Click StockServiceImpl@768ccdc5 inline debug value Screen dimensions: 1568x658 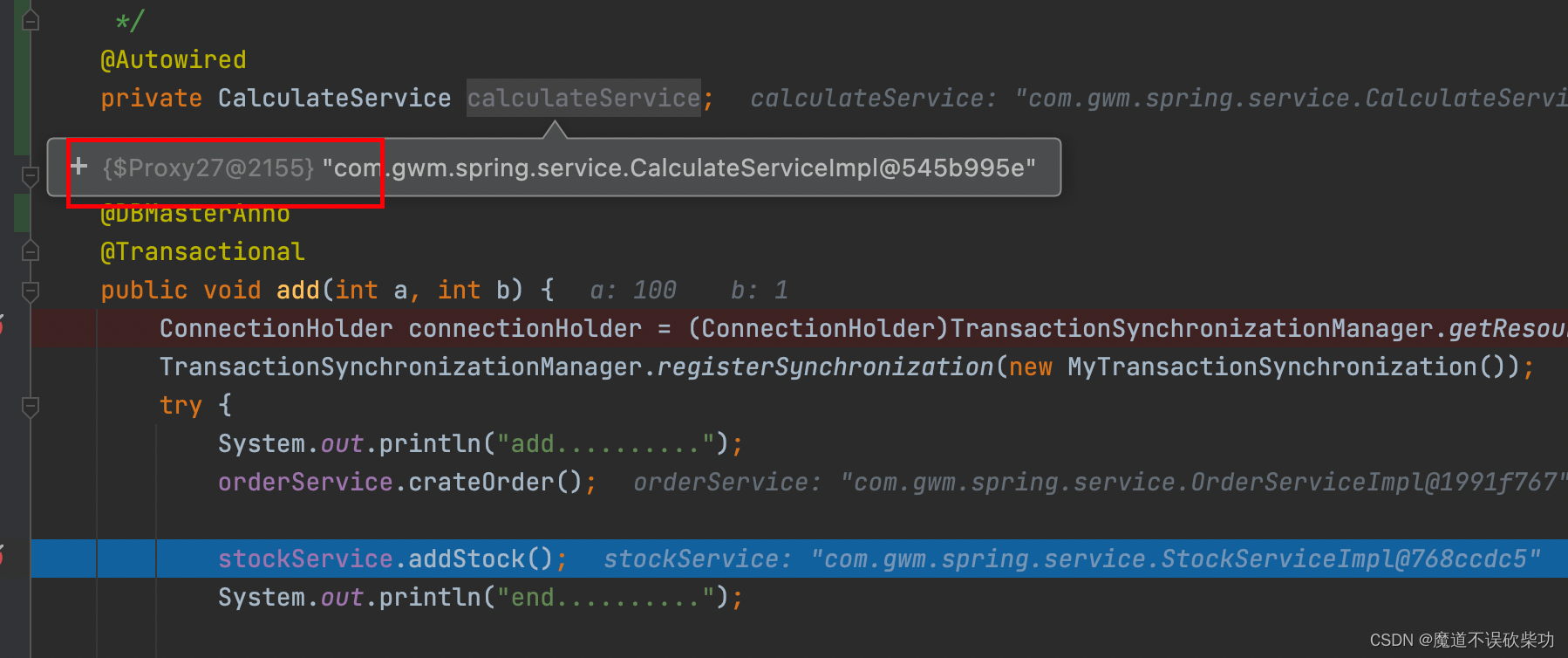coord(1176,559)
